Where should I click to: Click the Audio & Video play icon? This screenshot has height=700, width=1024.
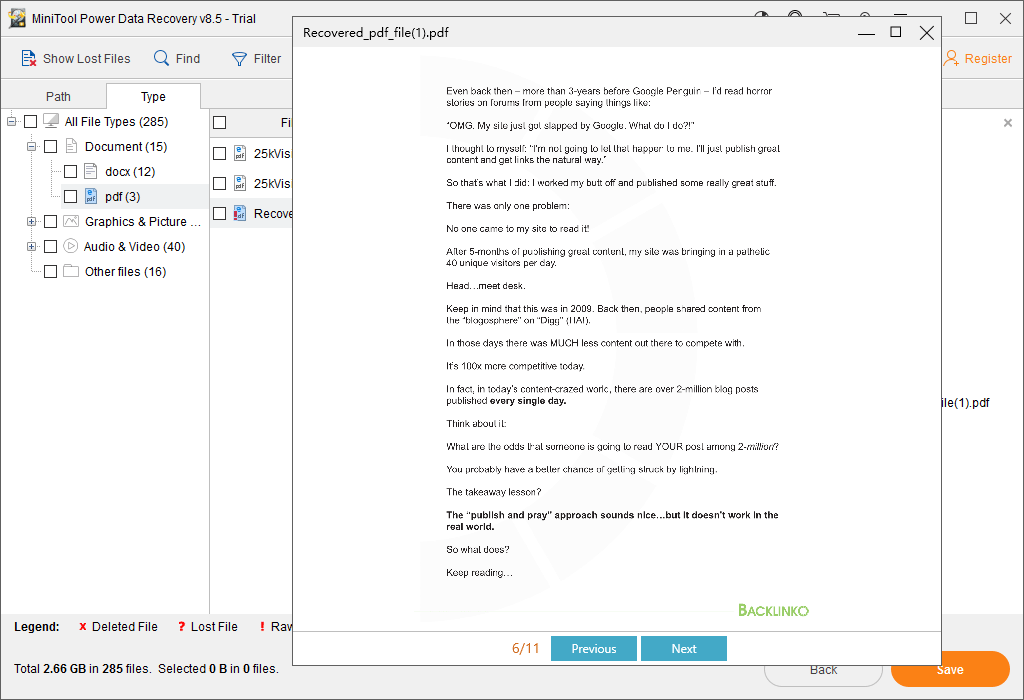[71, 246]
